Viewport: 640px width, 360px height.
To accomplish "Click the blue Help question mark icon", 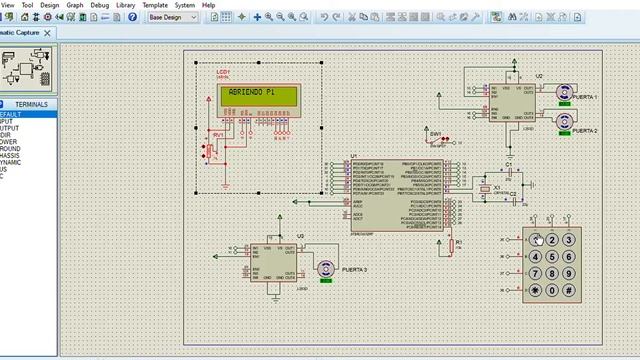I will coord(132,17).
